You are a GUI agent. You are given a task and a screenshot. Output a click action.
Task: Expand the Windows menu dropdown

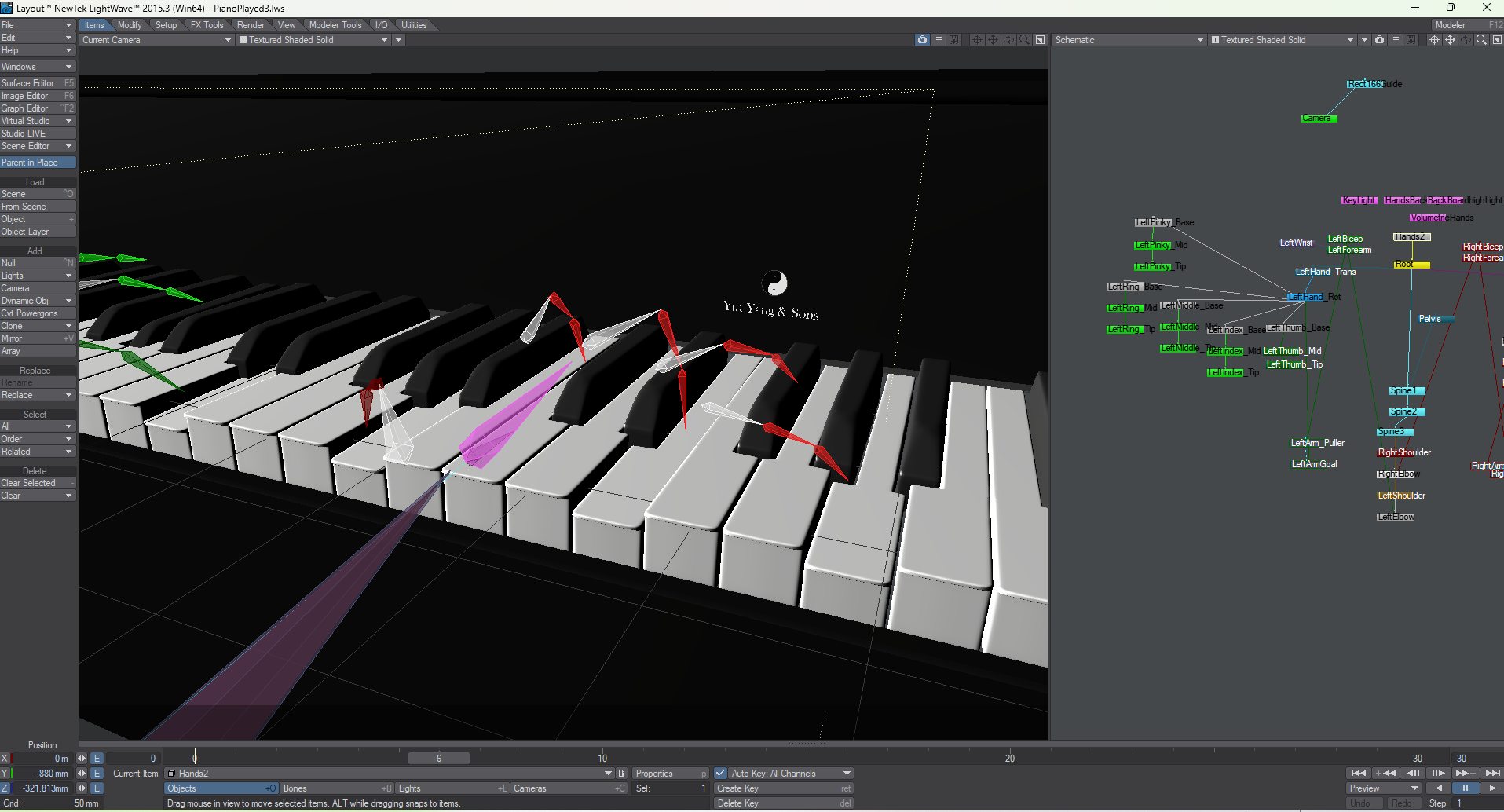[x=38, y=67]
